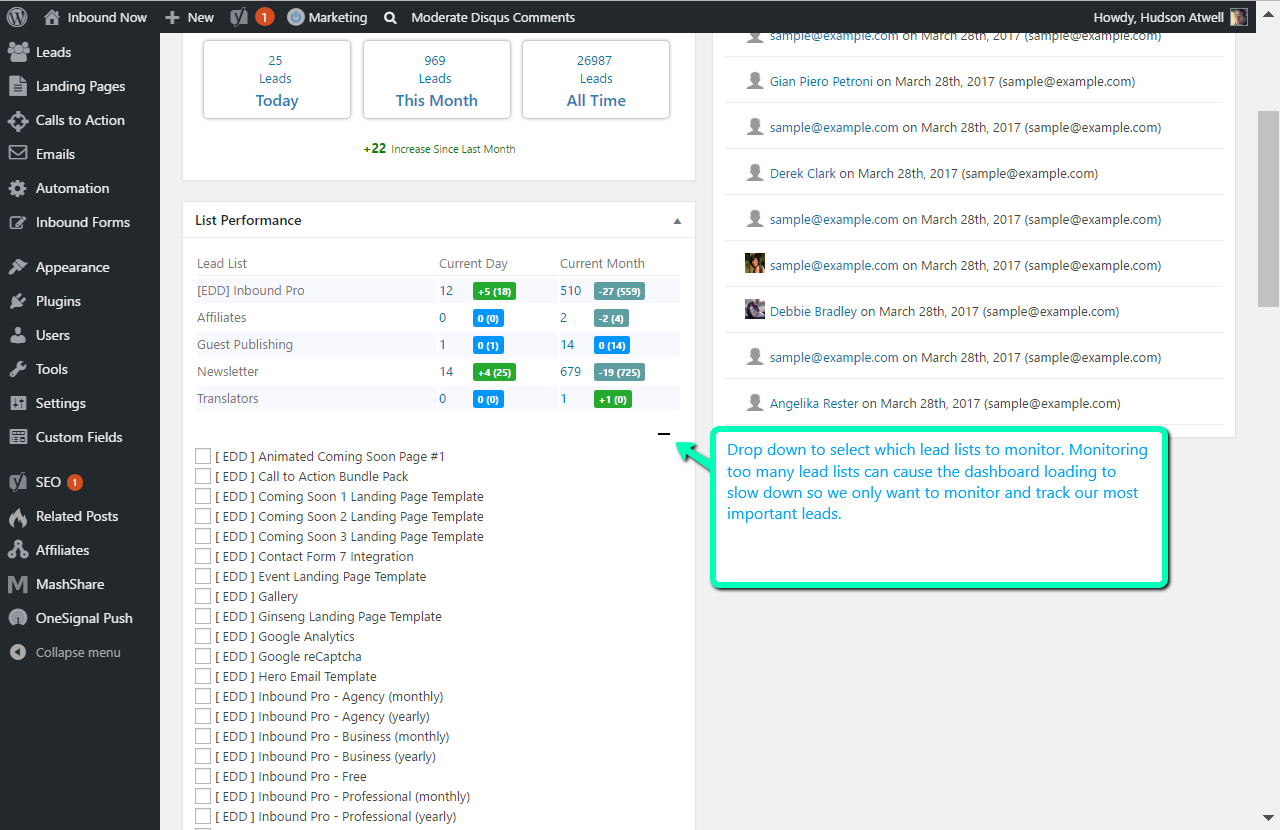1280x830 pixels.
Task: Click Hudson Atwell's avatar in admin bar
Action: pyautogui.click(x=1239, y=17)
